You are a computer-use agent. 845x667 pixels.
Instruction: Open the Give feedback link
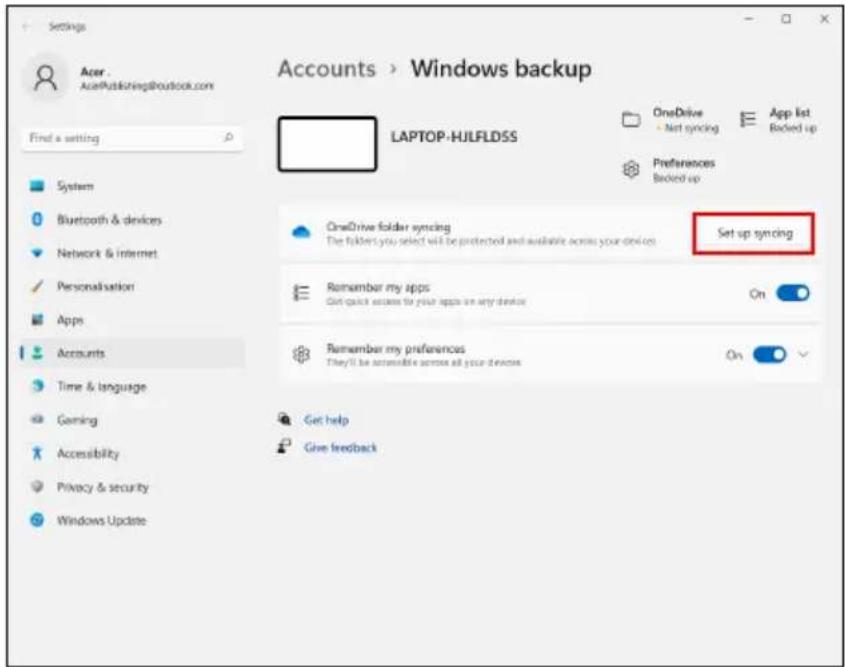pyautogui.click(x=340, y=447)
